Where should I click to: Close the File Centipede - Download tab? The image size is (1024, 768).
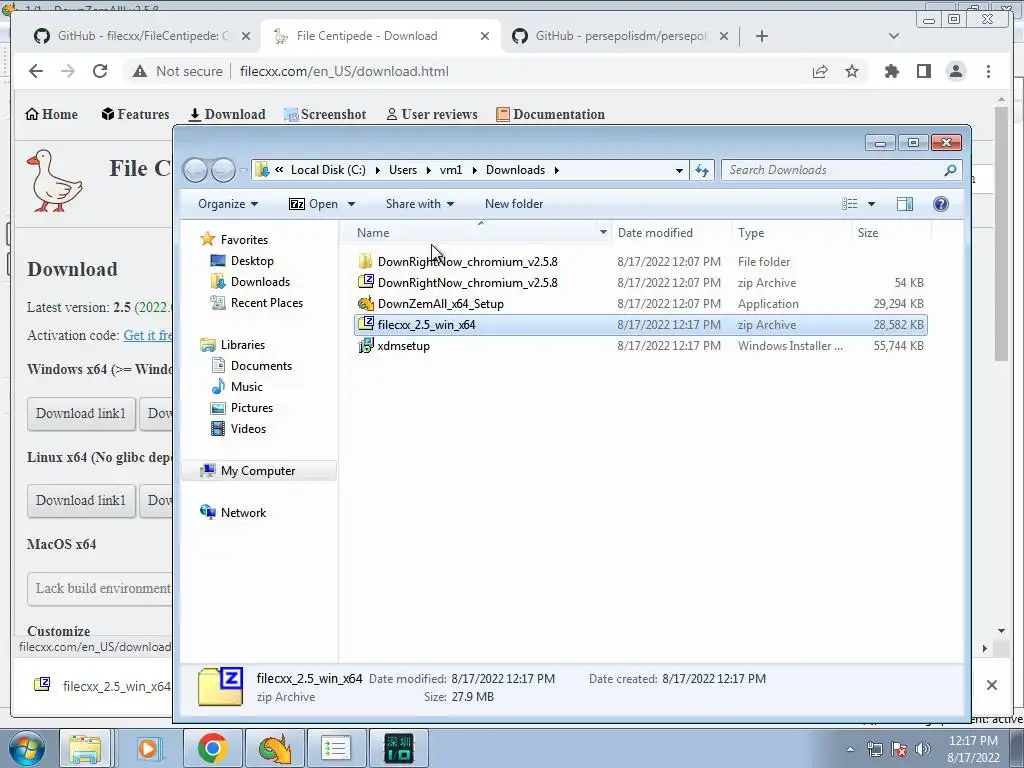coord(485,36)
